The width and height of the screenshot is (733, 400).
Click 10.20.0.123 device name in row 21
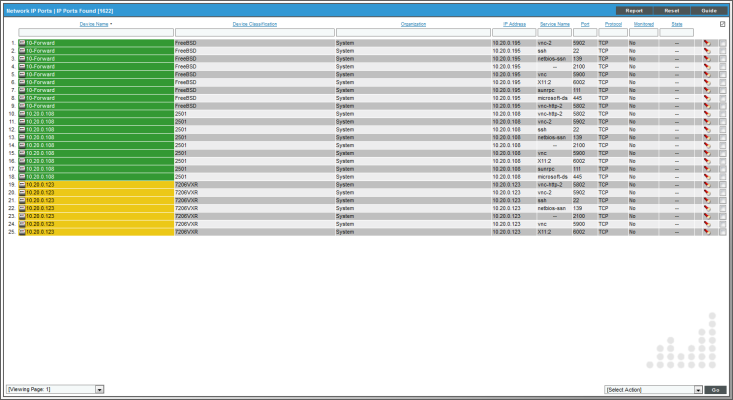[40, 200]
